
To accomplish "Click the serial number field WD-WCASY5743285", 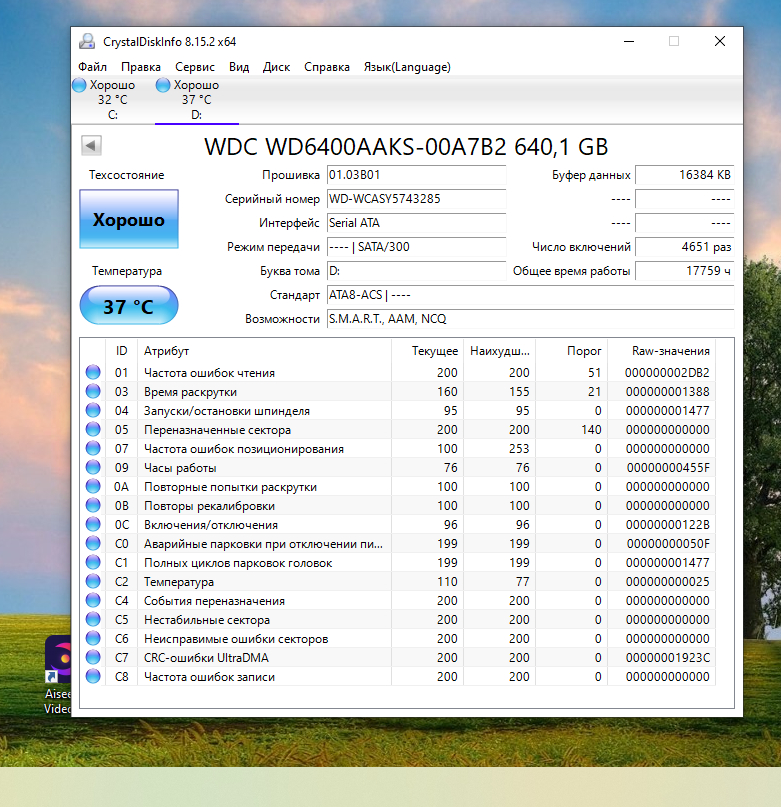I will [416, 199].
